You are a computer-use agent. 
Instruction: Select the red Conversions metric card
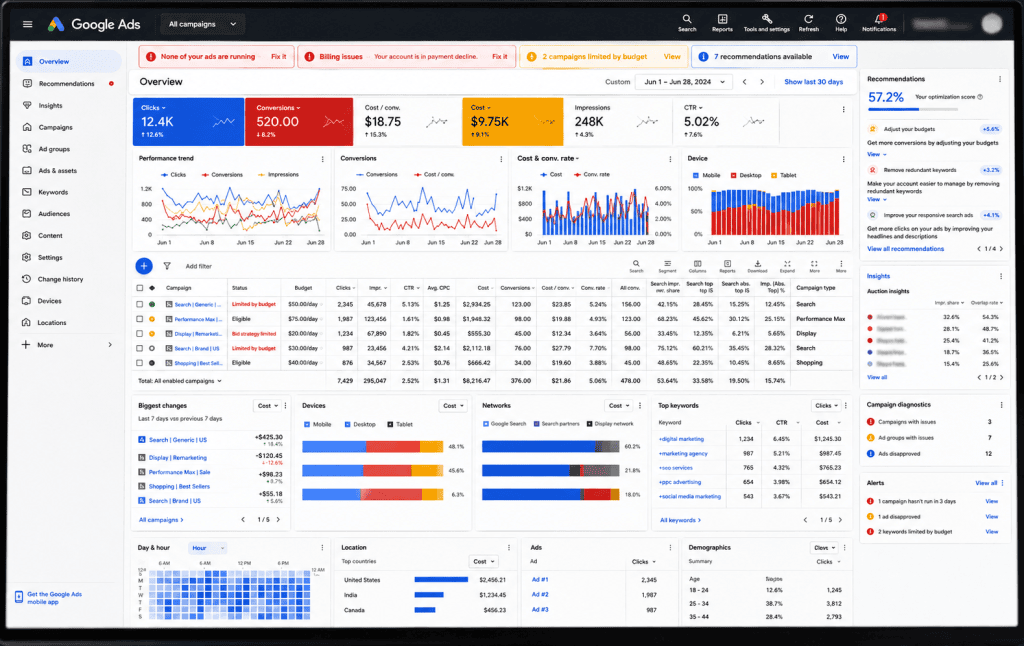click(x=299, y=121)
